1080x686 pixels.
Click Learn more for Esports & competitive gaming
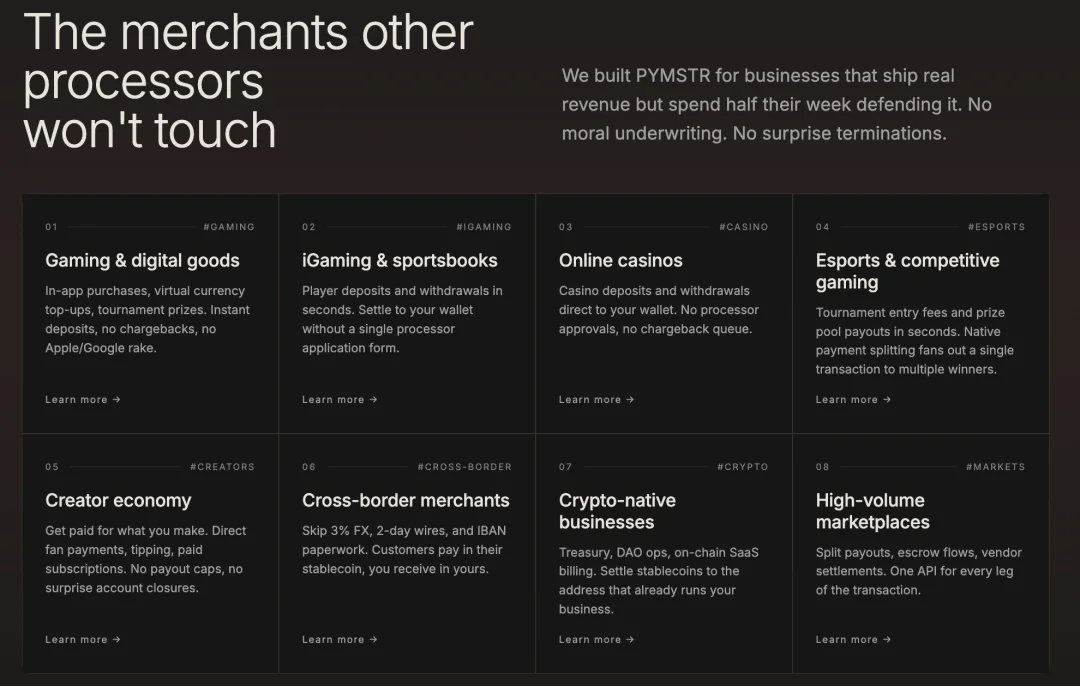pyautogui.click(x=853, y=399)
